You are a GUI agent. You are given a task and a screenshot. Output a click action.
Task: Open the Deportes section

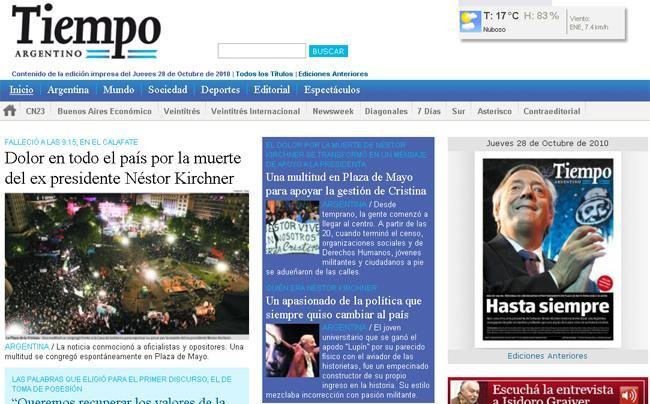[x=220, y=90]
